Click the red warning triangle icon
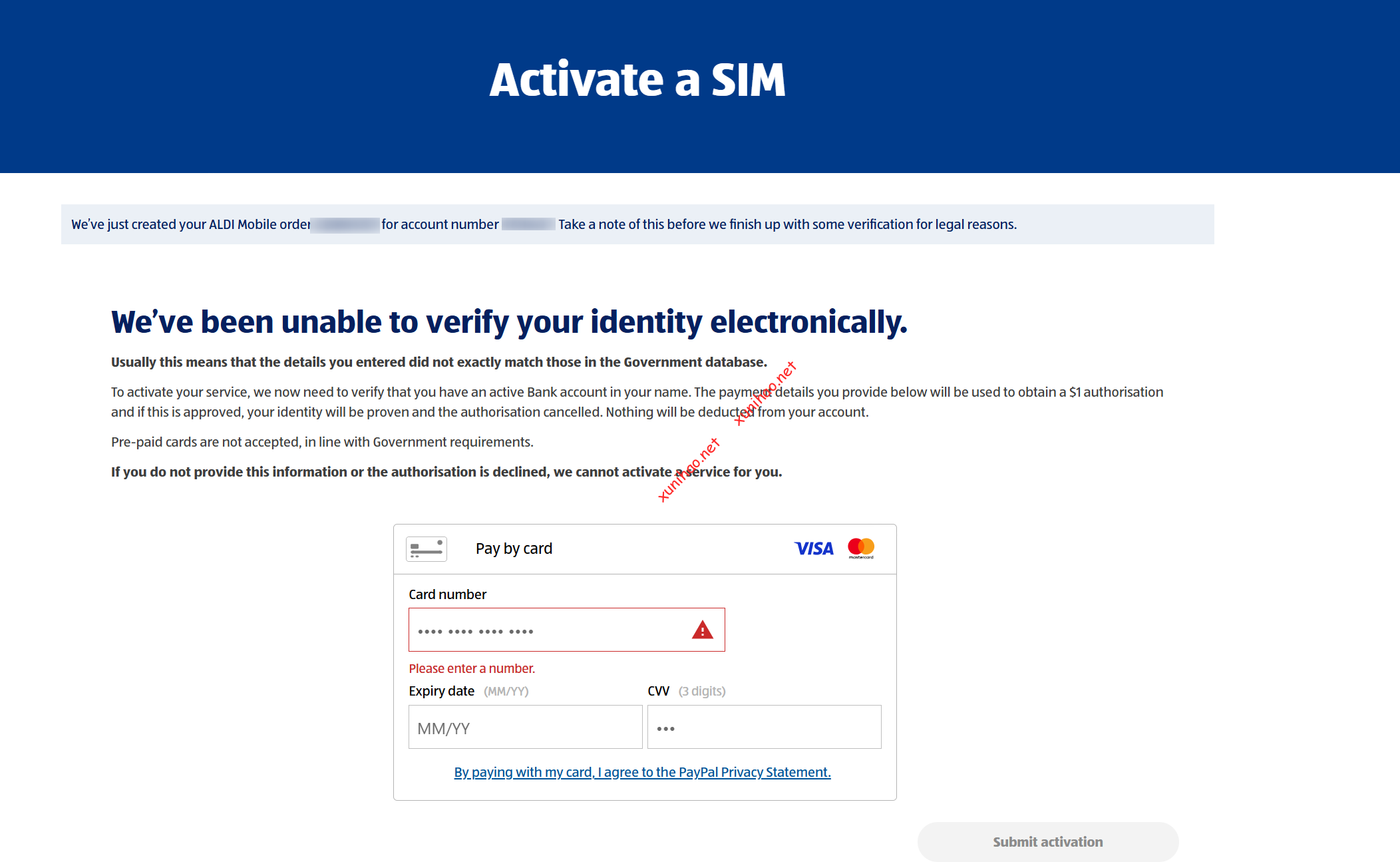This screenshot has height=862, width=1400. pos(702,630)
